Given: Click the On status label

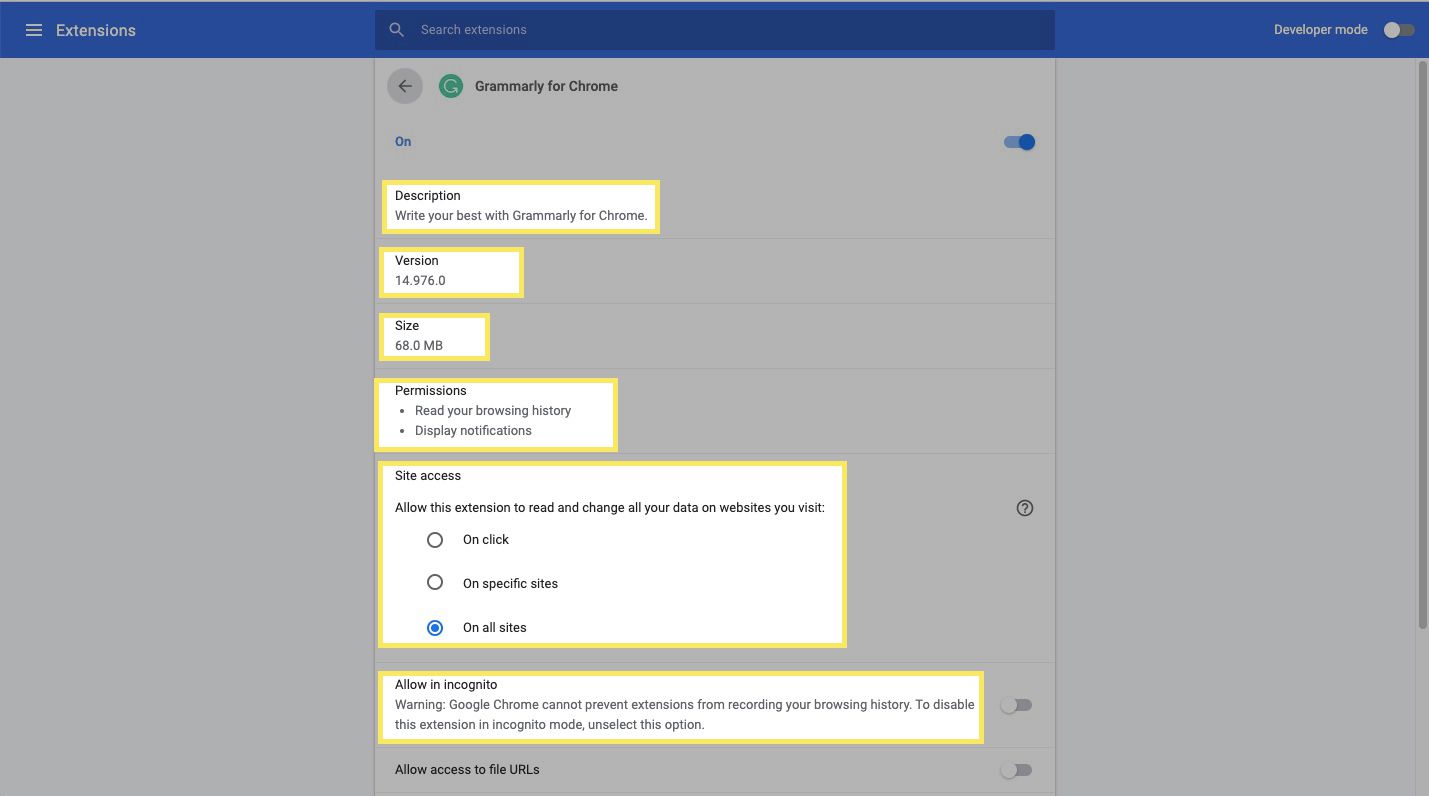Looking at the screenshot, I should click(x=403, y=142).
